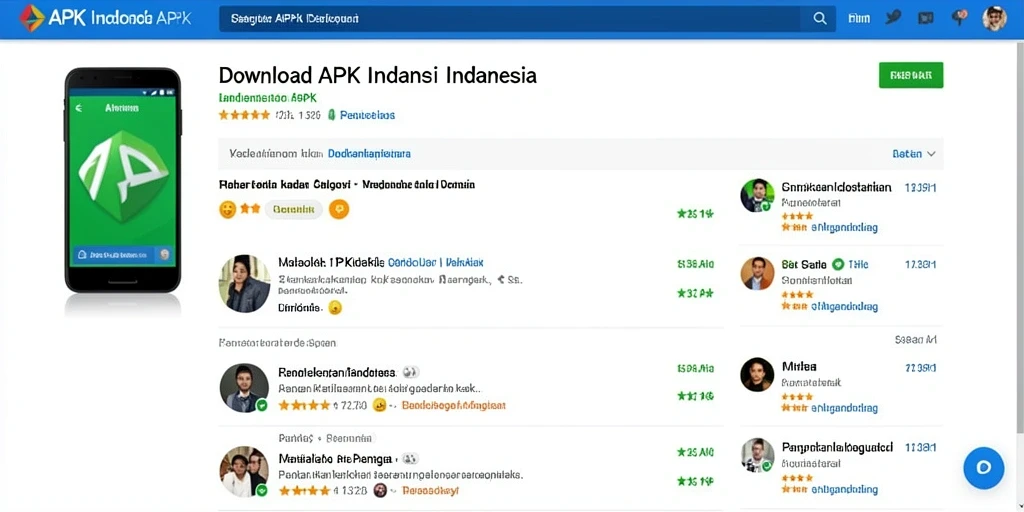Open the Twitter bird icon in header
Image resolution: width=1024 pixels, height=512 pixels.
coord(893,18)
